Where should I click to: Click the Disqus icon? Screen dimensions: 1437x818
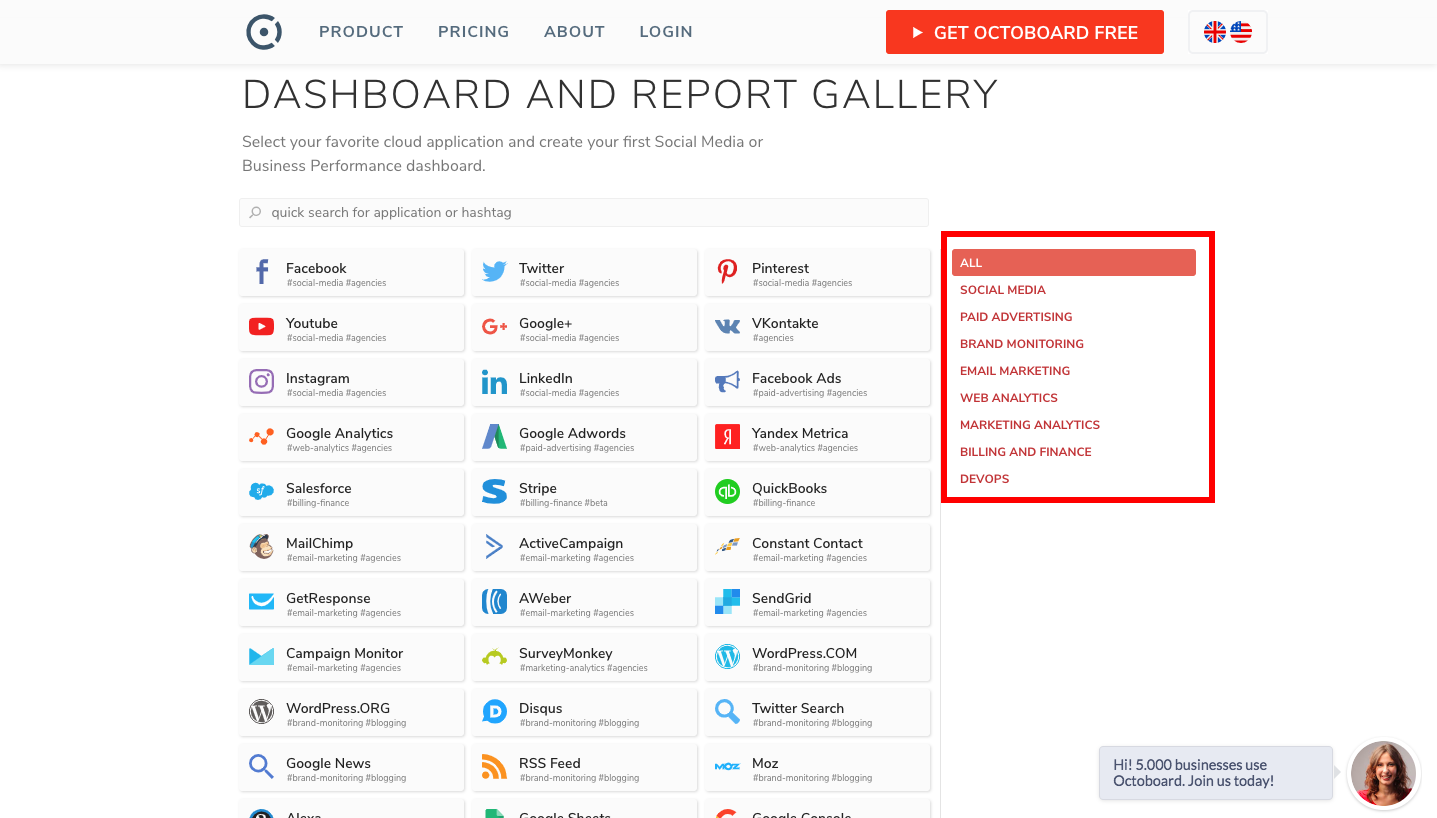pyautogui.click(x=494, y=712)
